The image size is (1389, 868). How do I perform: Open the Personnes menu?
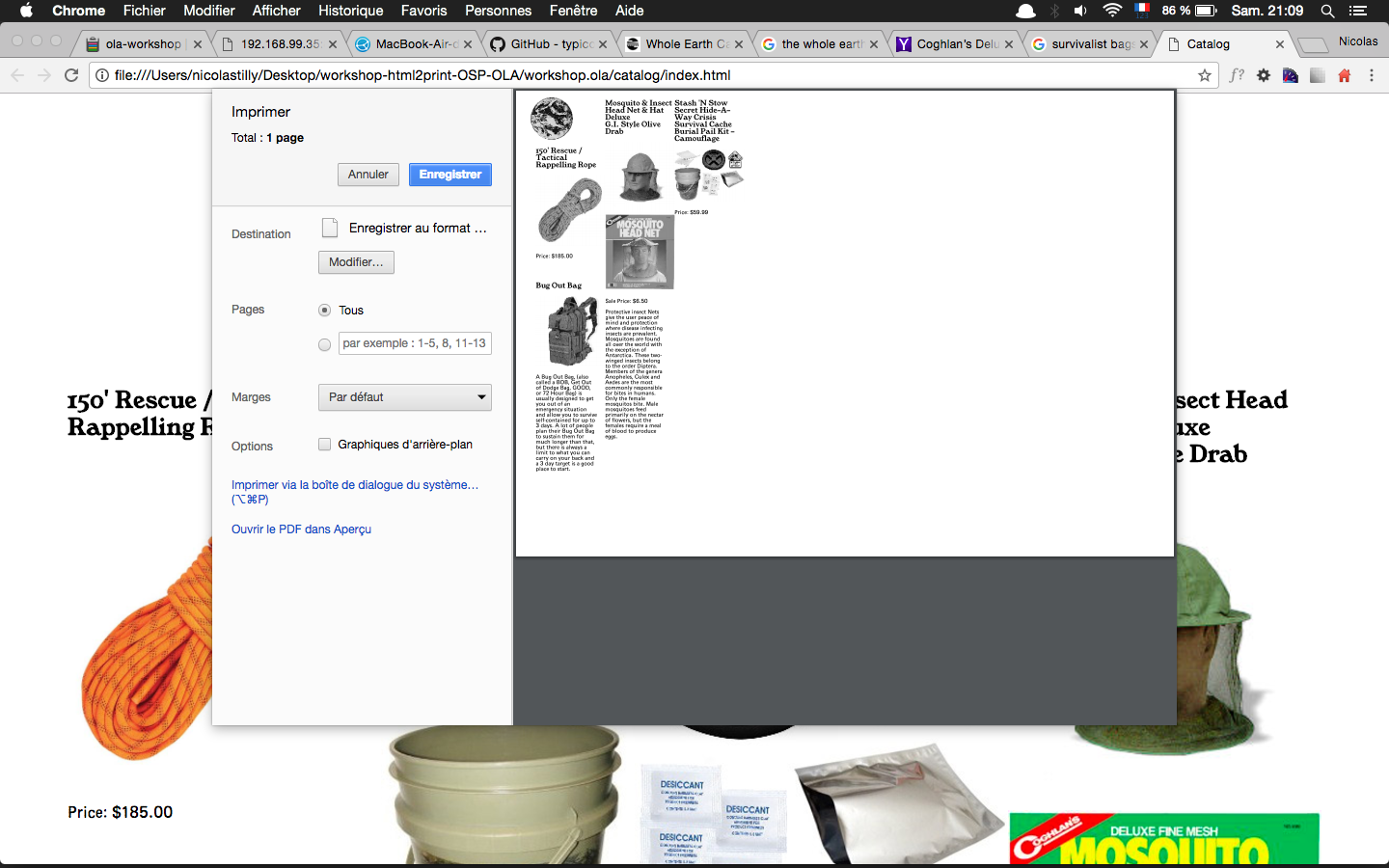(x=498, y=11)
